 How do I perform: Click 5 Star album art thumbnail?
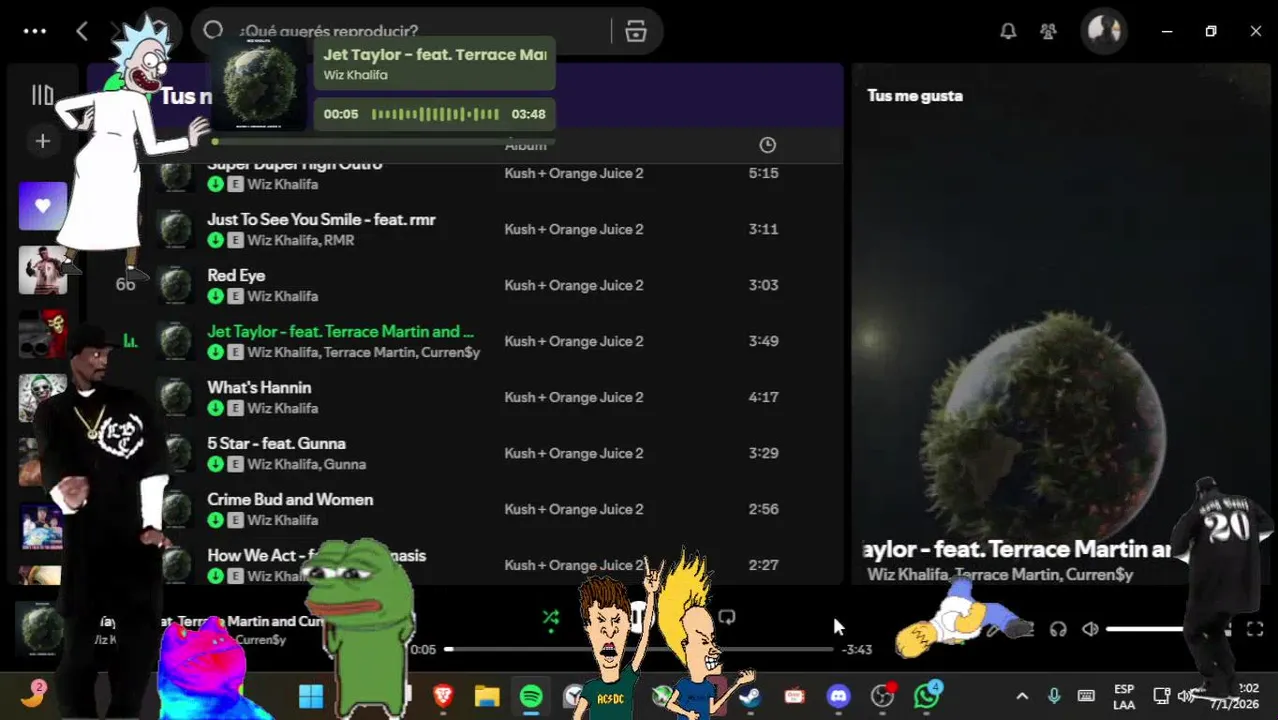176,453
